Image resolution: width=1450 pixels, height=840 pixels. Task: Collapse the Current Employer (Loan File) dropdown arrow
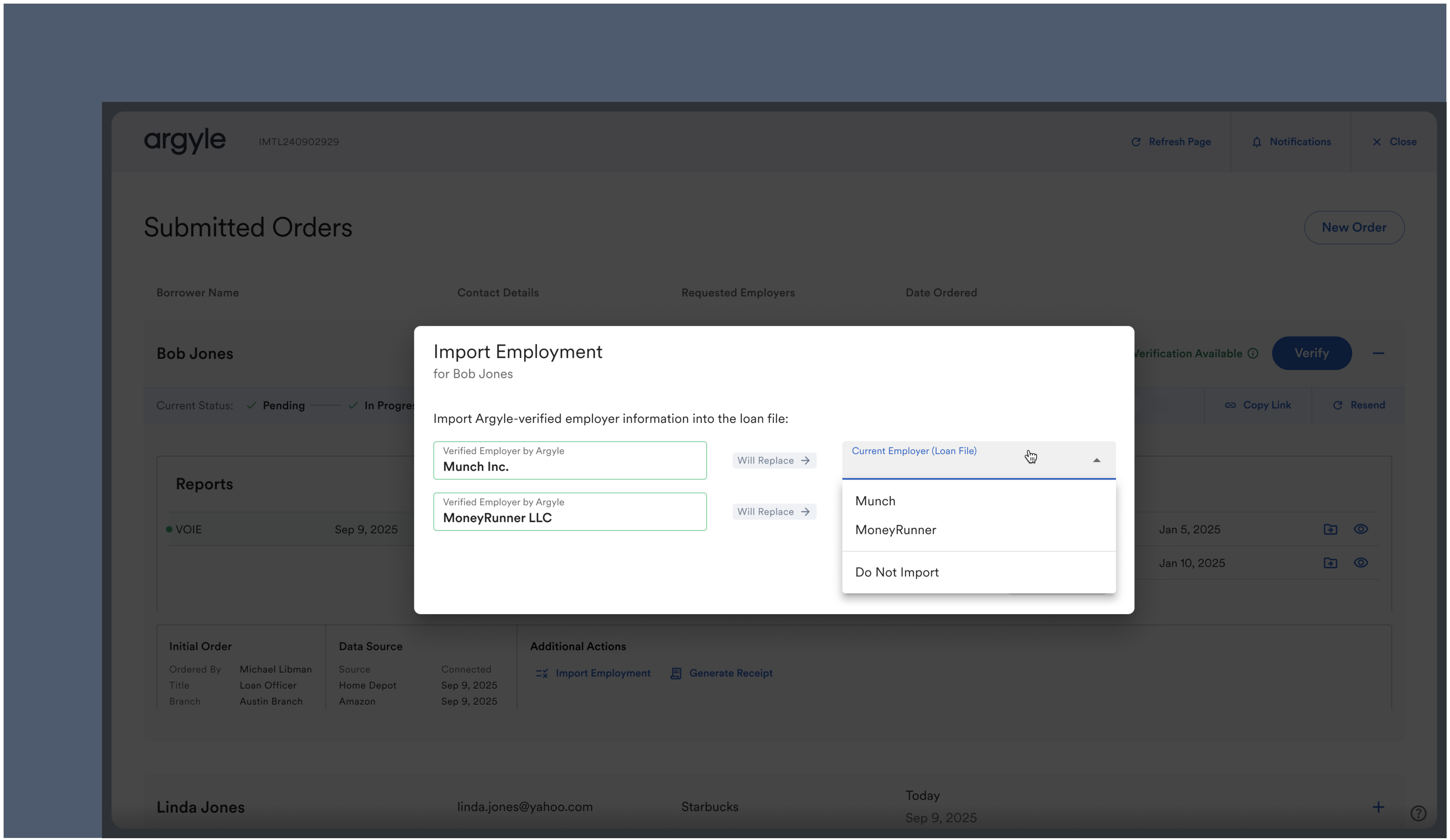[1097, 460]
